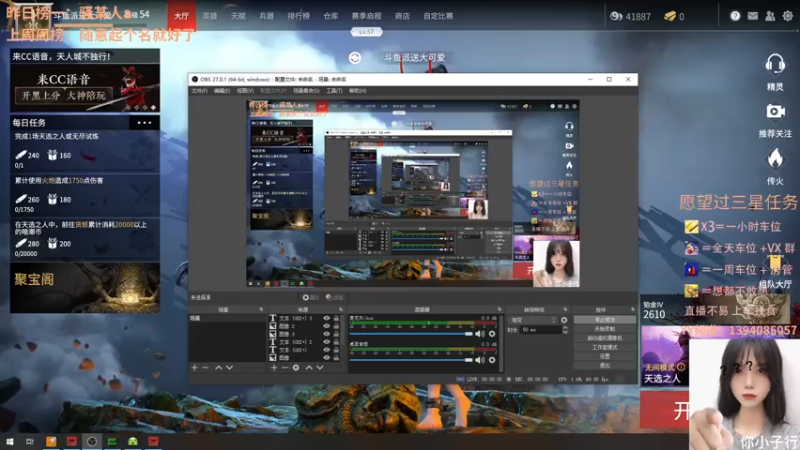The image size is (800, 450).
Task: Open the game friends icon
Action: [x=770, y=16]
